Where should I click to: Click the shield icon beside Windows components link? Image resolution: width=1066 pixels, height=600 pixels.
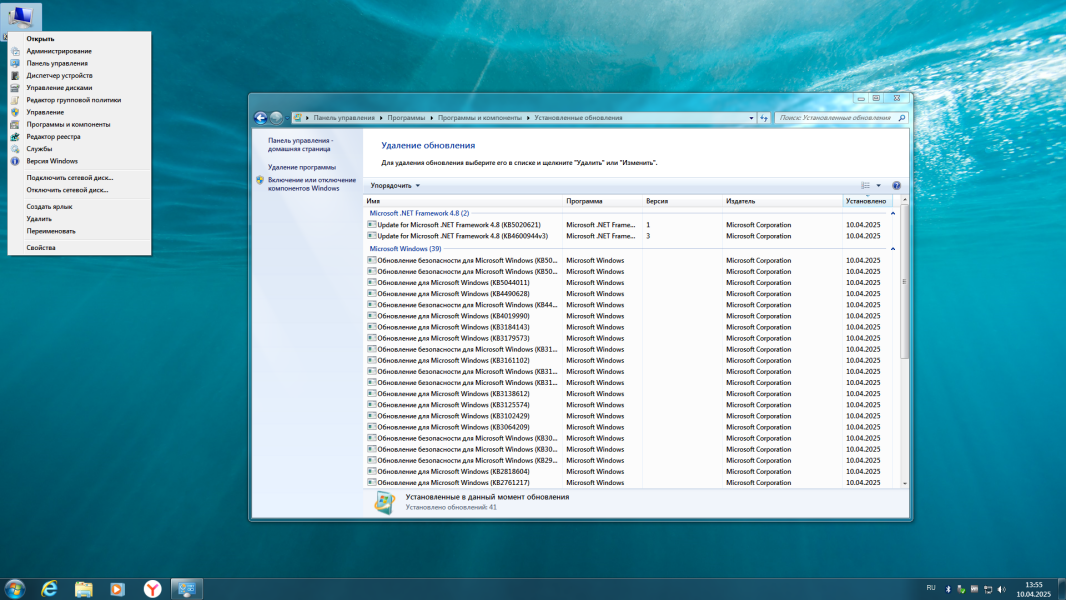[x=260, y=180]
